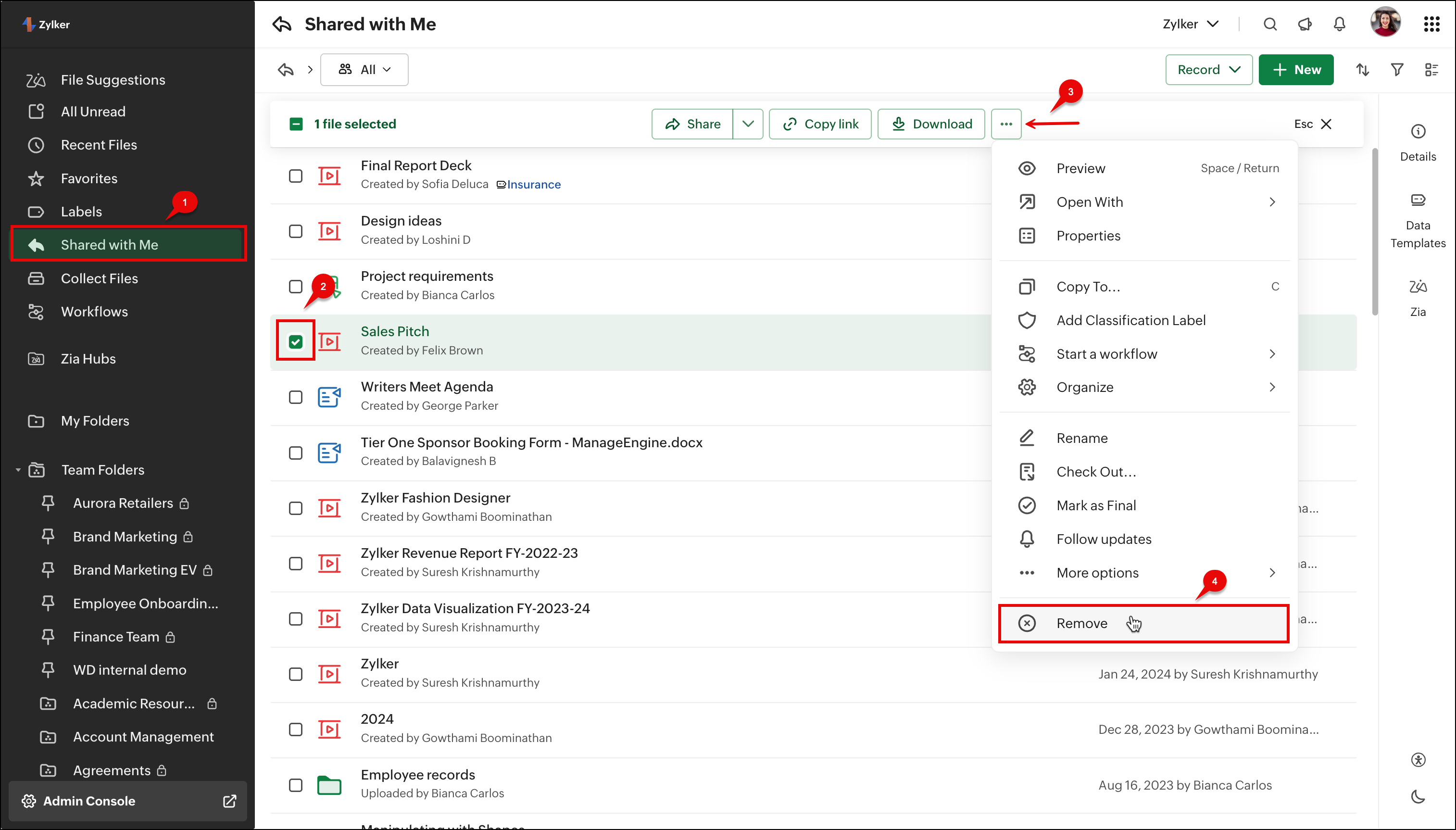Open the notifications bell icon
This screenshot has width=1456, height=830.
point(1339,24)
